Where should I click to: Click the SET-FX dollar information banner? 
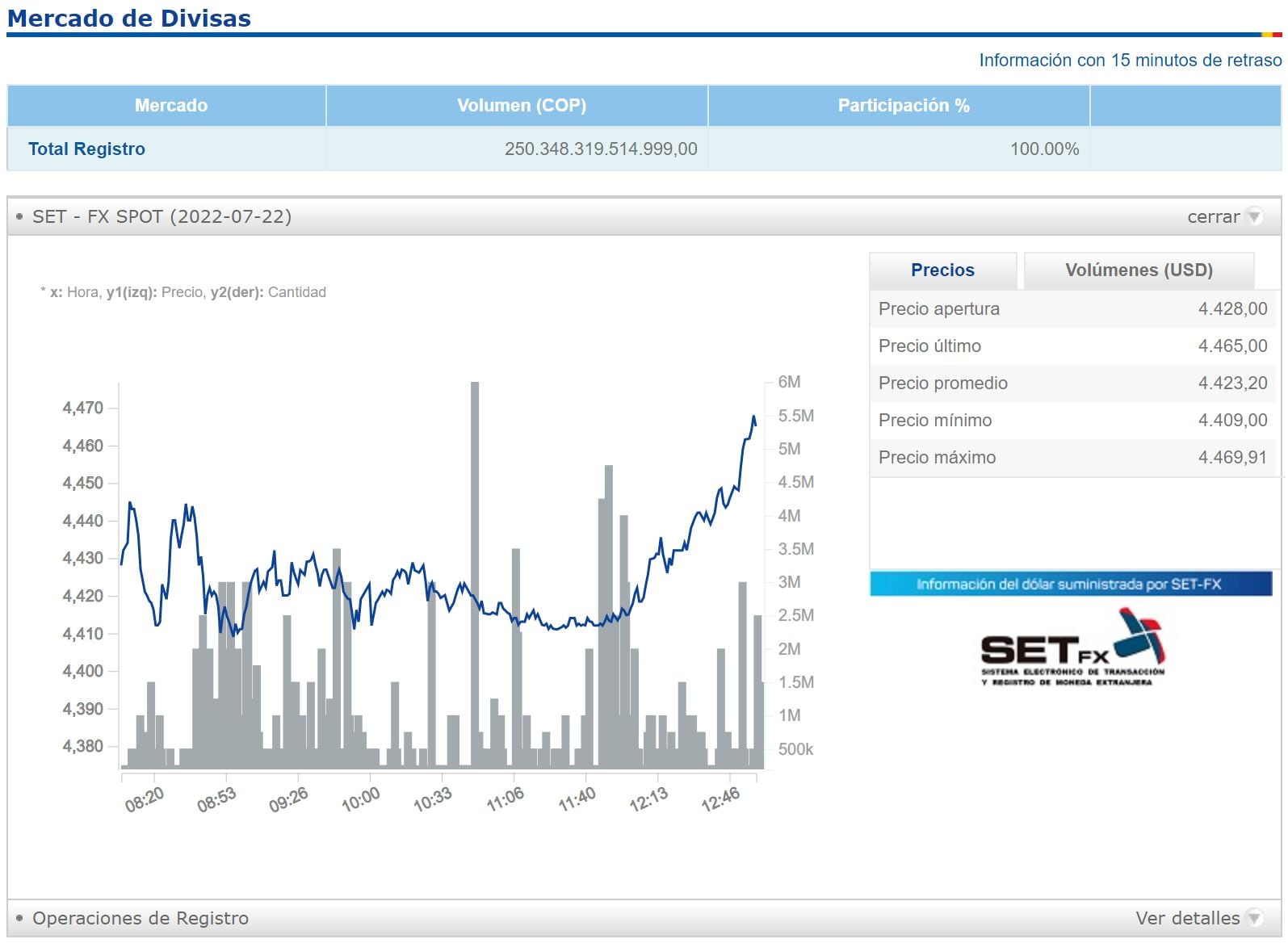point(1070,584)
